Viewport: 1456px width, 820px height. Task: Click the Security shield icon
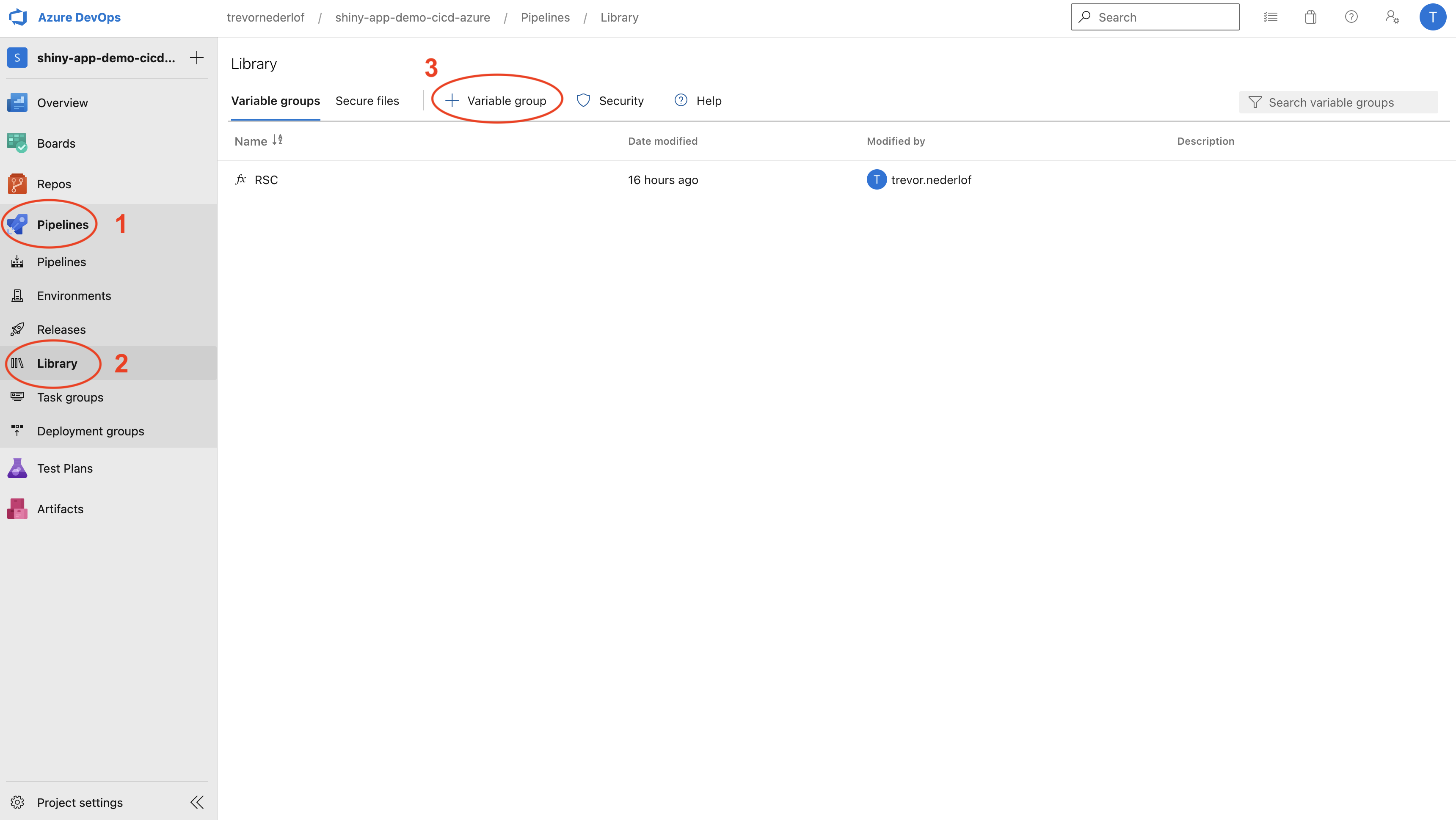583,101
